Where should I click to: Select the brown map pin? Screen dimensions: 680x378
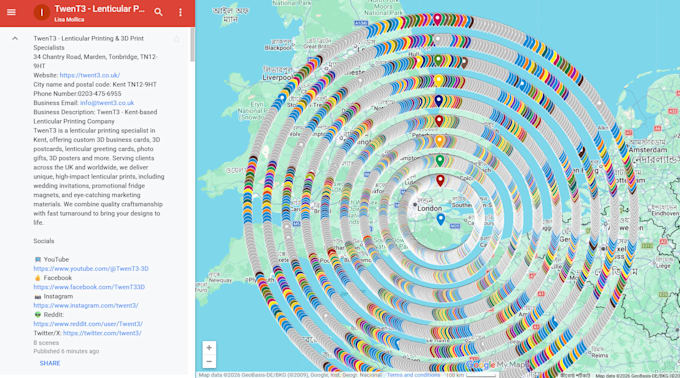click(x=464, y=62)
